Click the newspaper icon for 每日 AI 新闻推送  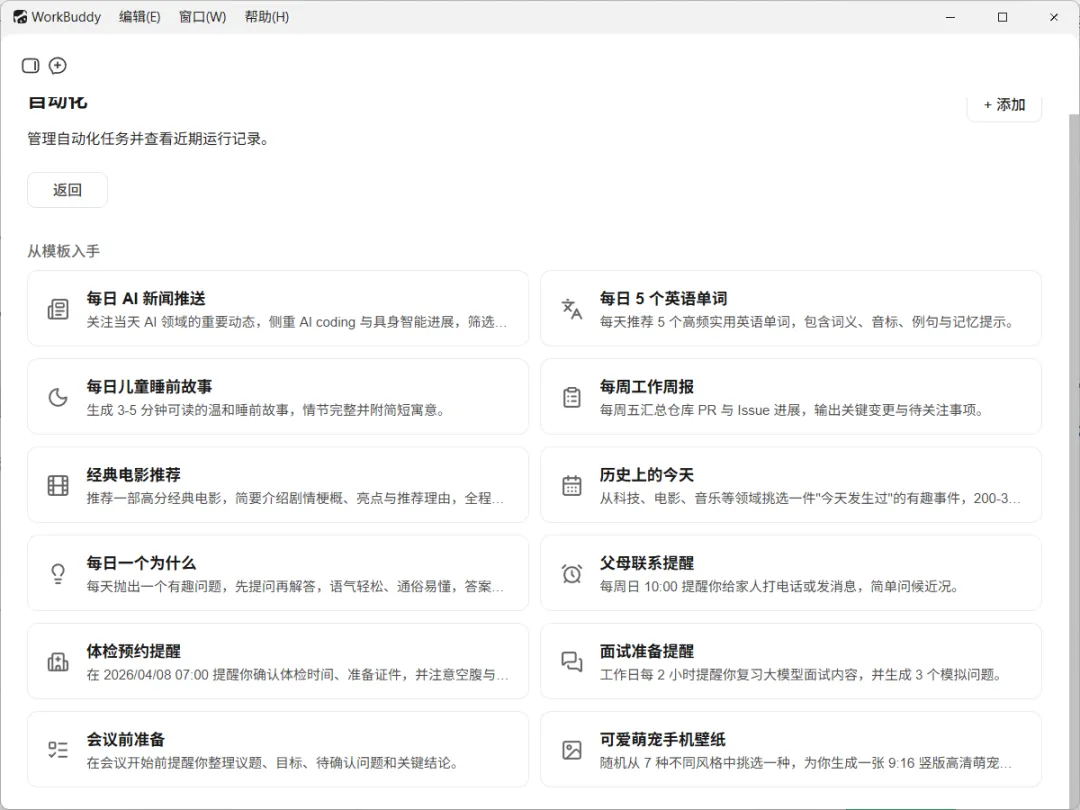58,309
